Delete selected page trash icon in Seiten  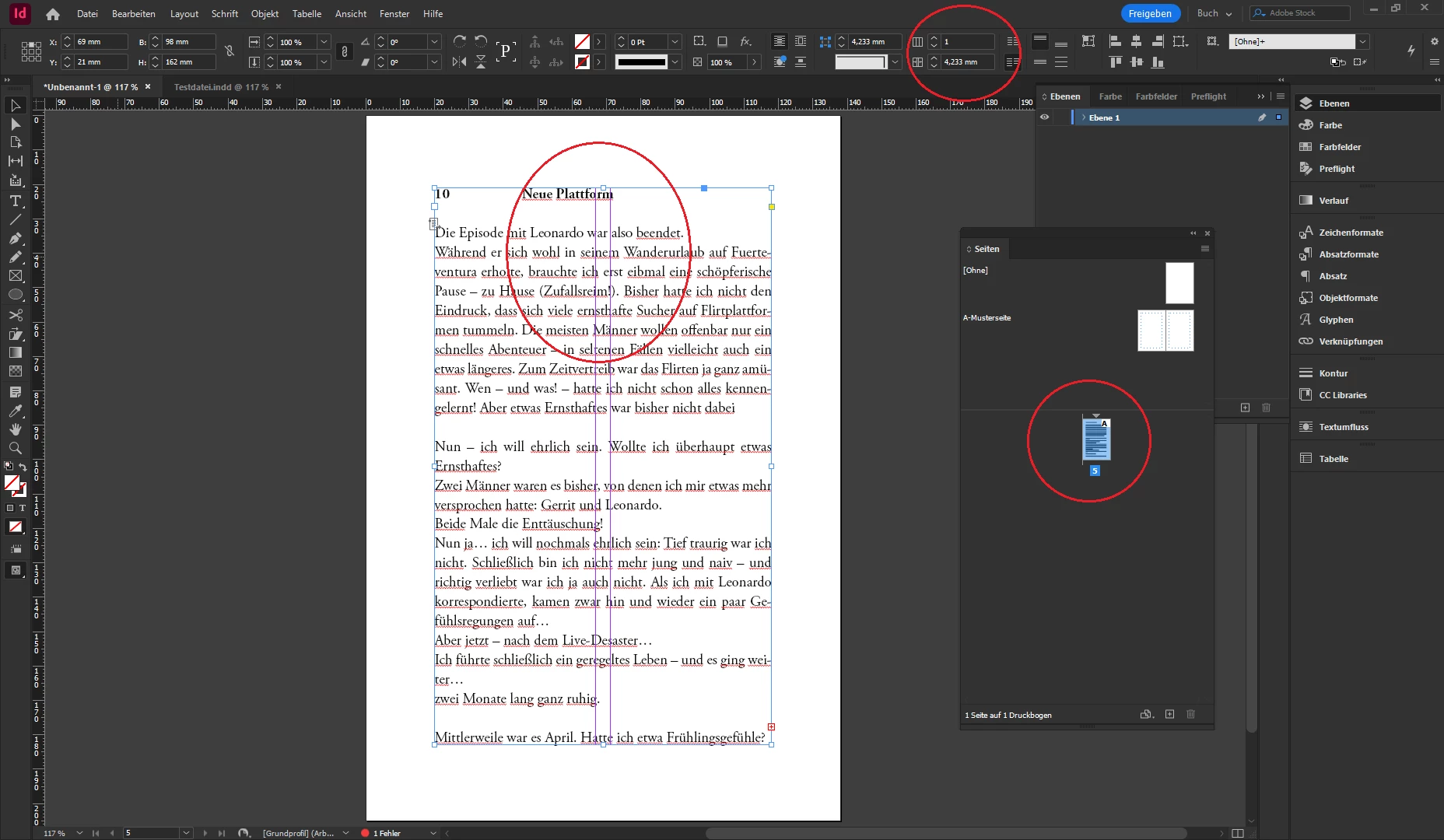click(x=1190, y=714)
